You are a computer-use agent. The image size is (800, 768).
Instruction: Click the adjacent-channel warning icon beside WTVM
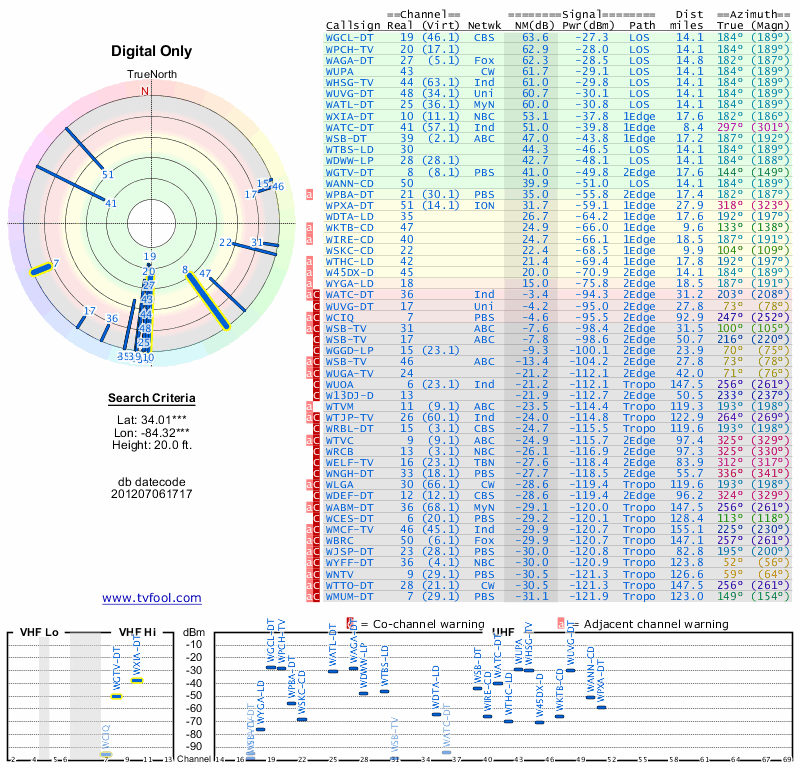point(310,406)
